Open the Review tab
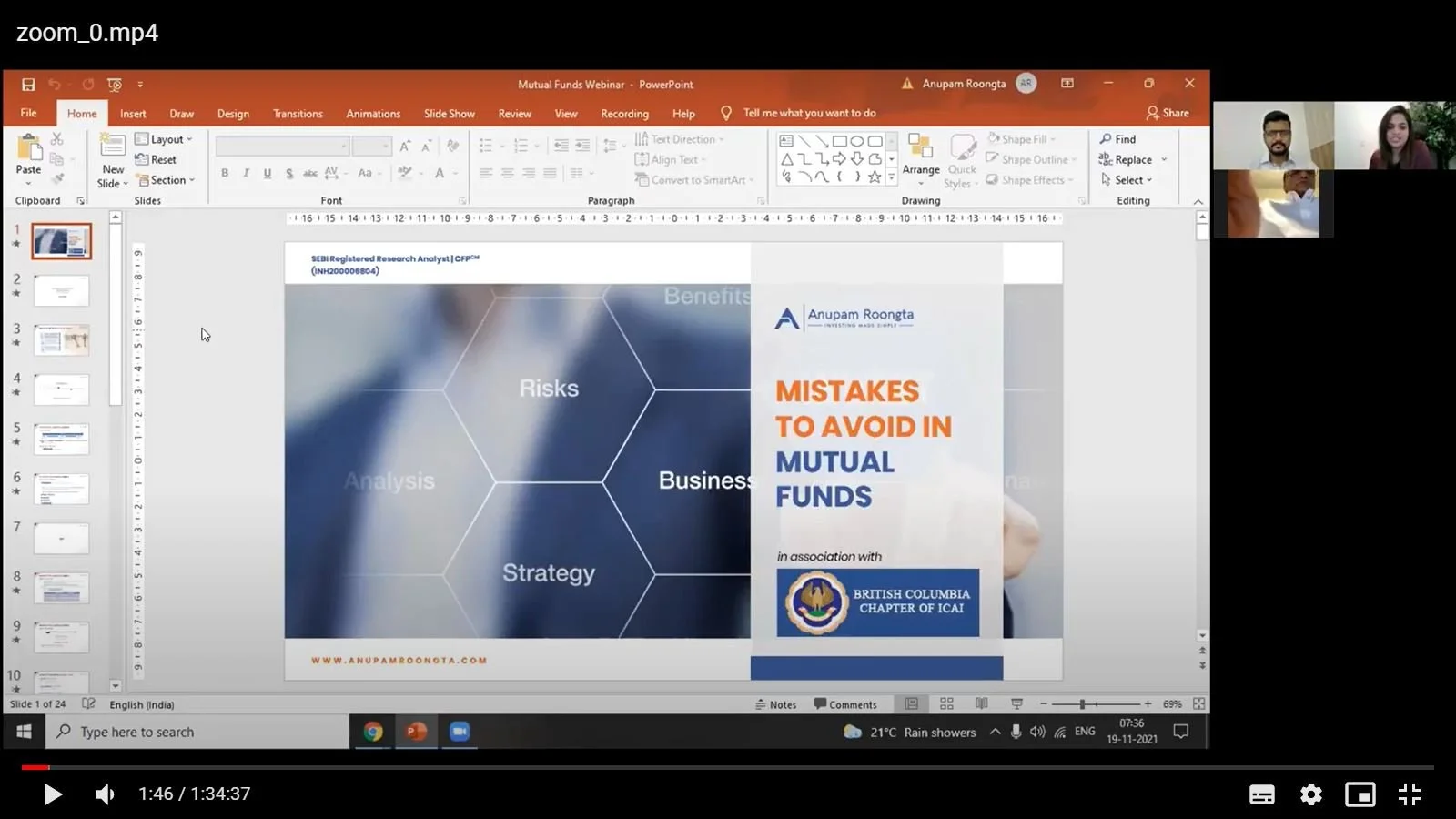 [514, 114]
